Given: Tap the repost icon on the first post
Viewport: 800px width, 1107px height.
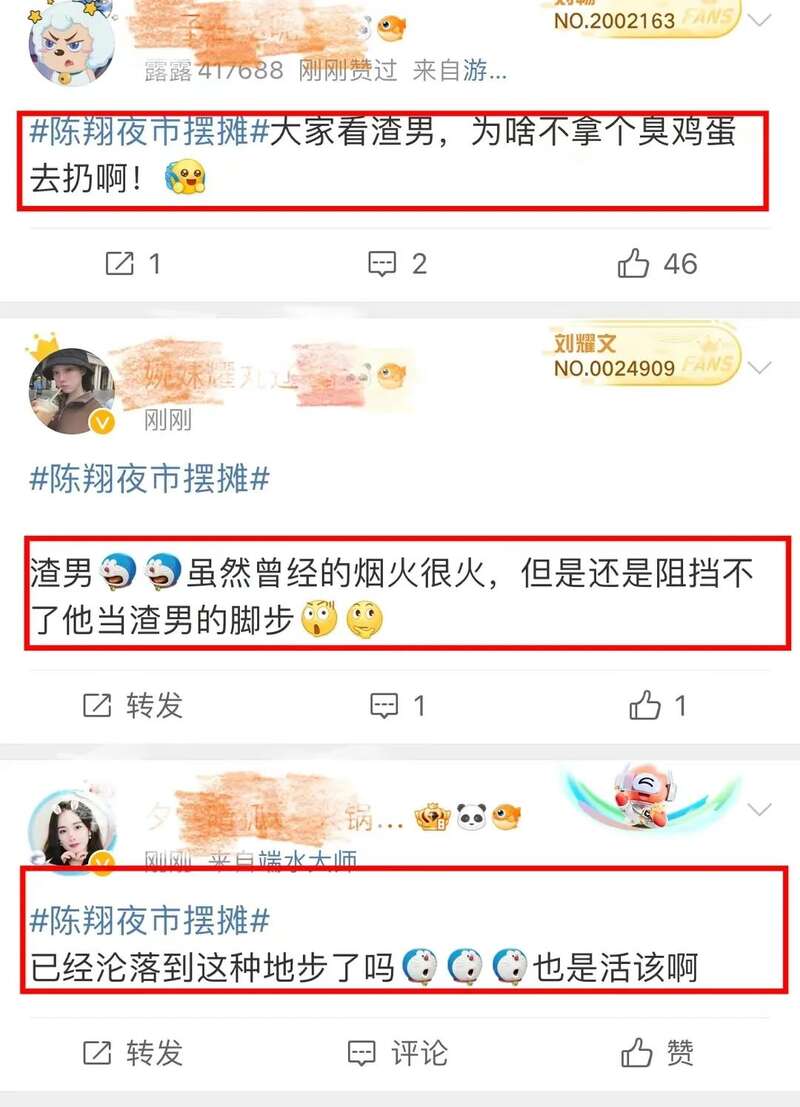Looking at the screenshot, I should click(119, 264).
